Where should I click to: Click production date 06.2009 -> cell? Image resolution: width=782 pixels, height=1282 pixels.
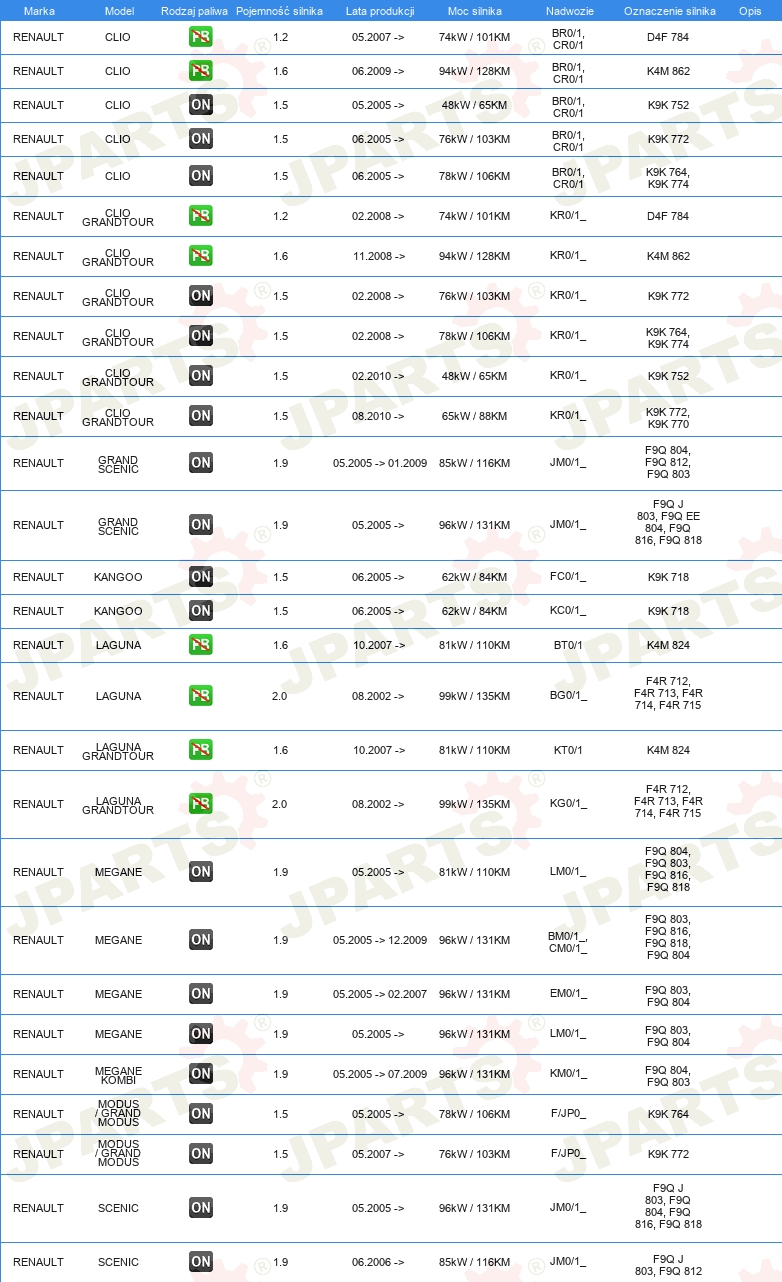379,71
